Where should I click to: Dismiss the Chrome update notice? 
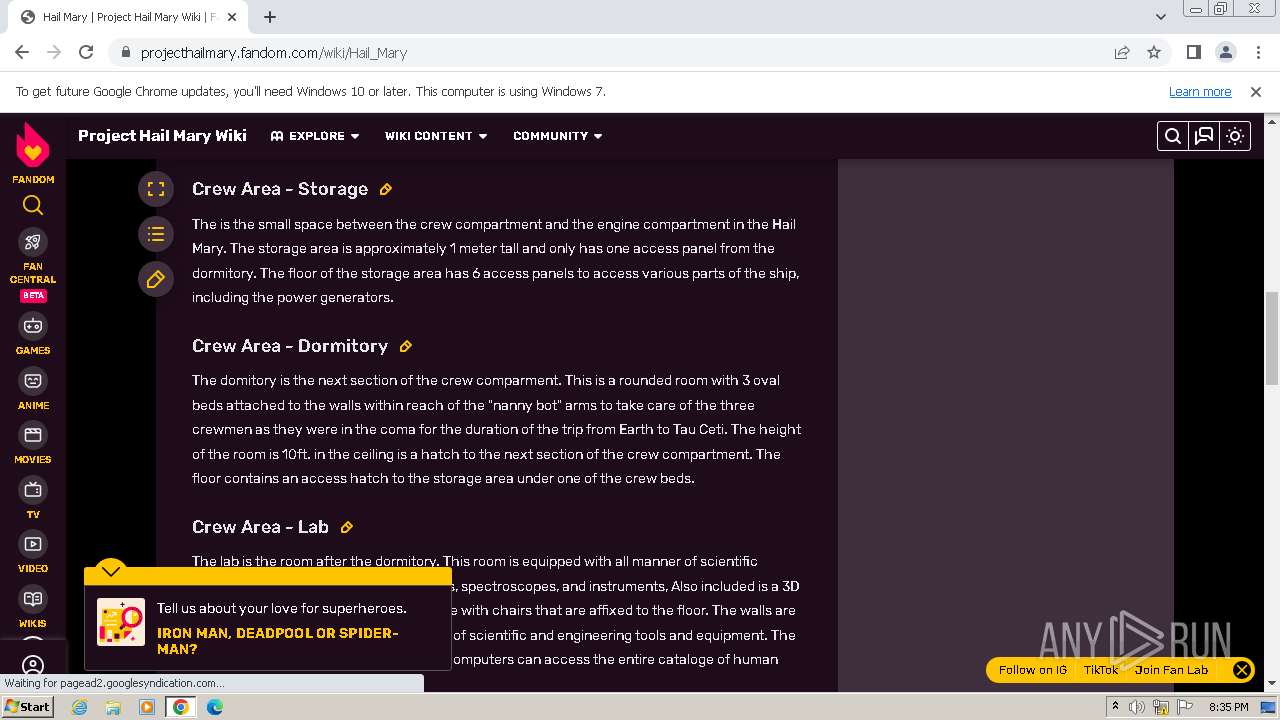pos(1256,91)
